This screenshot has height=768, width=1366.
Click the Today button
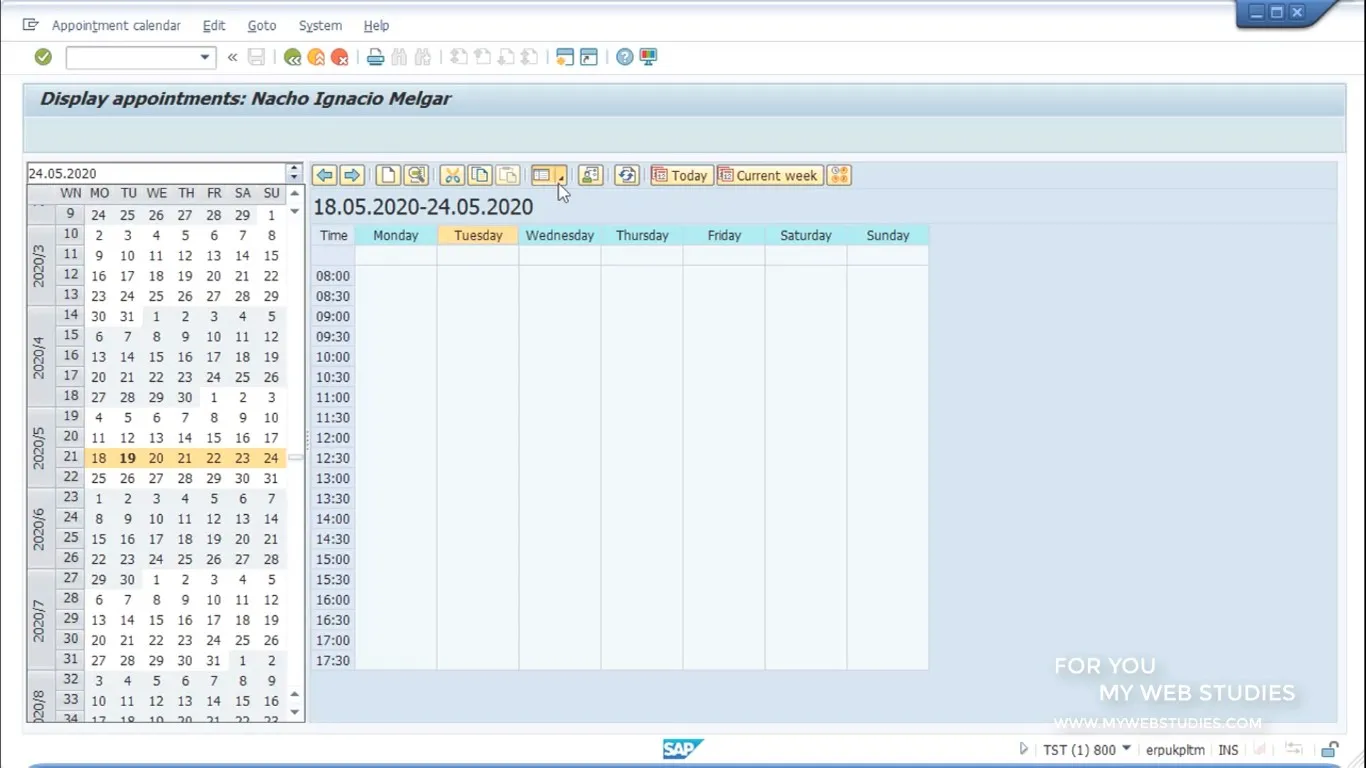681,175
